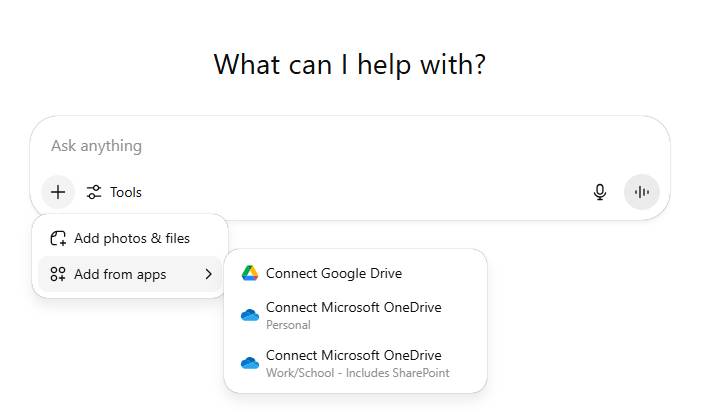Click the "What can I help with?" heading
Viewport: 703px width, 419px height.
click(350, 65)
